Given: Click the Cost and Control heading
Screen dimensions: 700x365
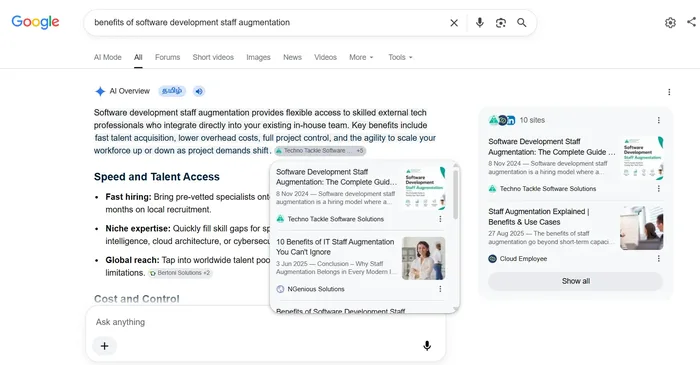Looking at the screenshot, I should click(x=137, y=299).
